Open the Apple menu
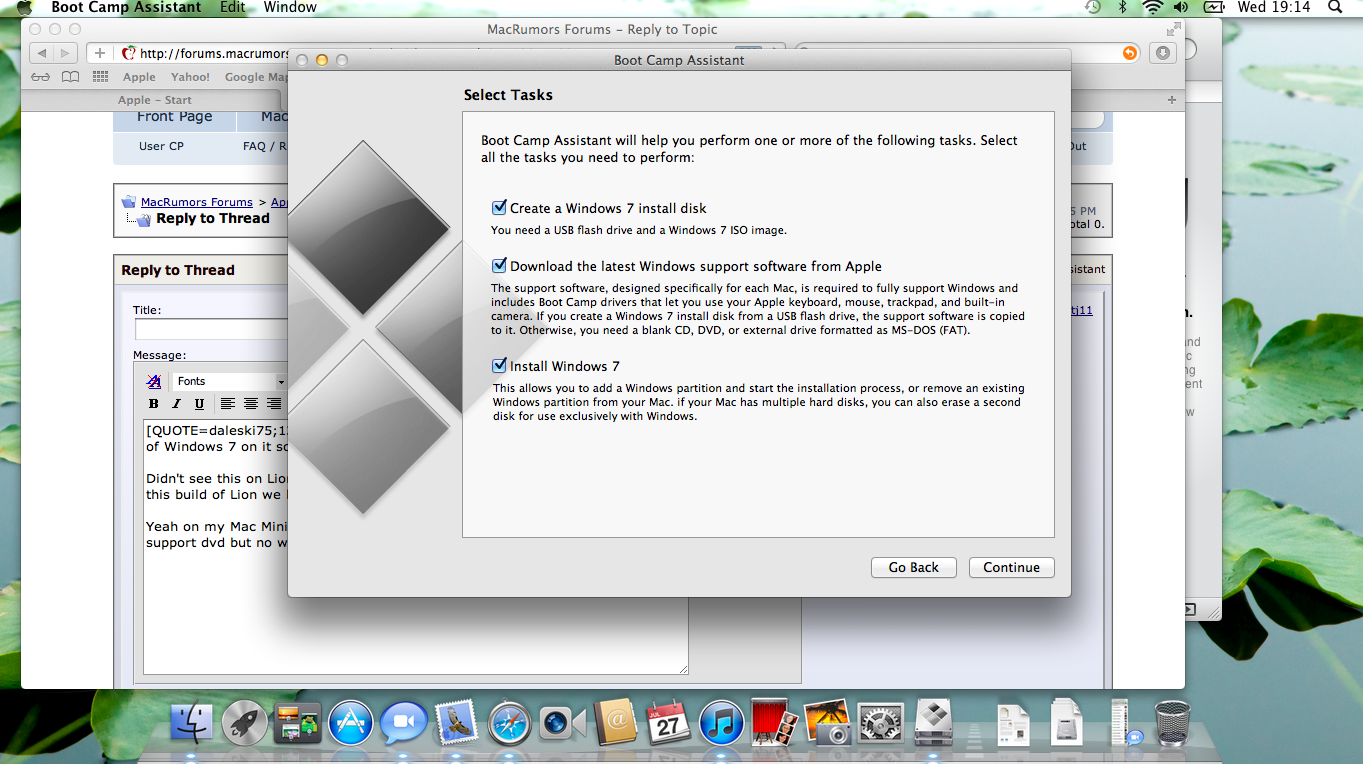This screenshot has width=1363, height=764. coord(24,7)
